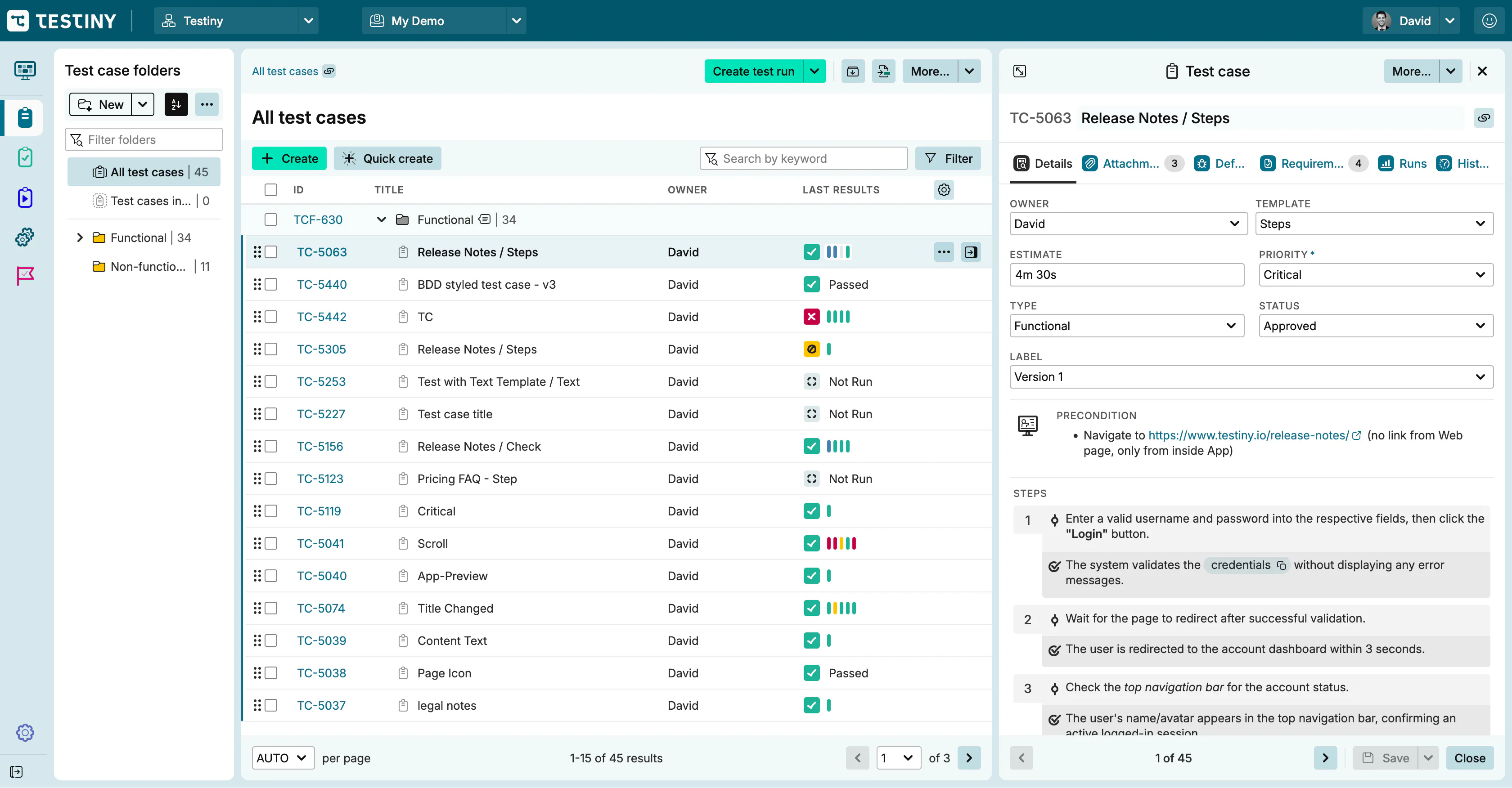Expand the test case panel to full view
The image size is (1512, 788).
coord(1020,71)
